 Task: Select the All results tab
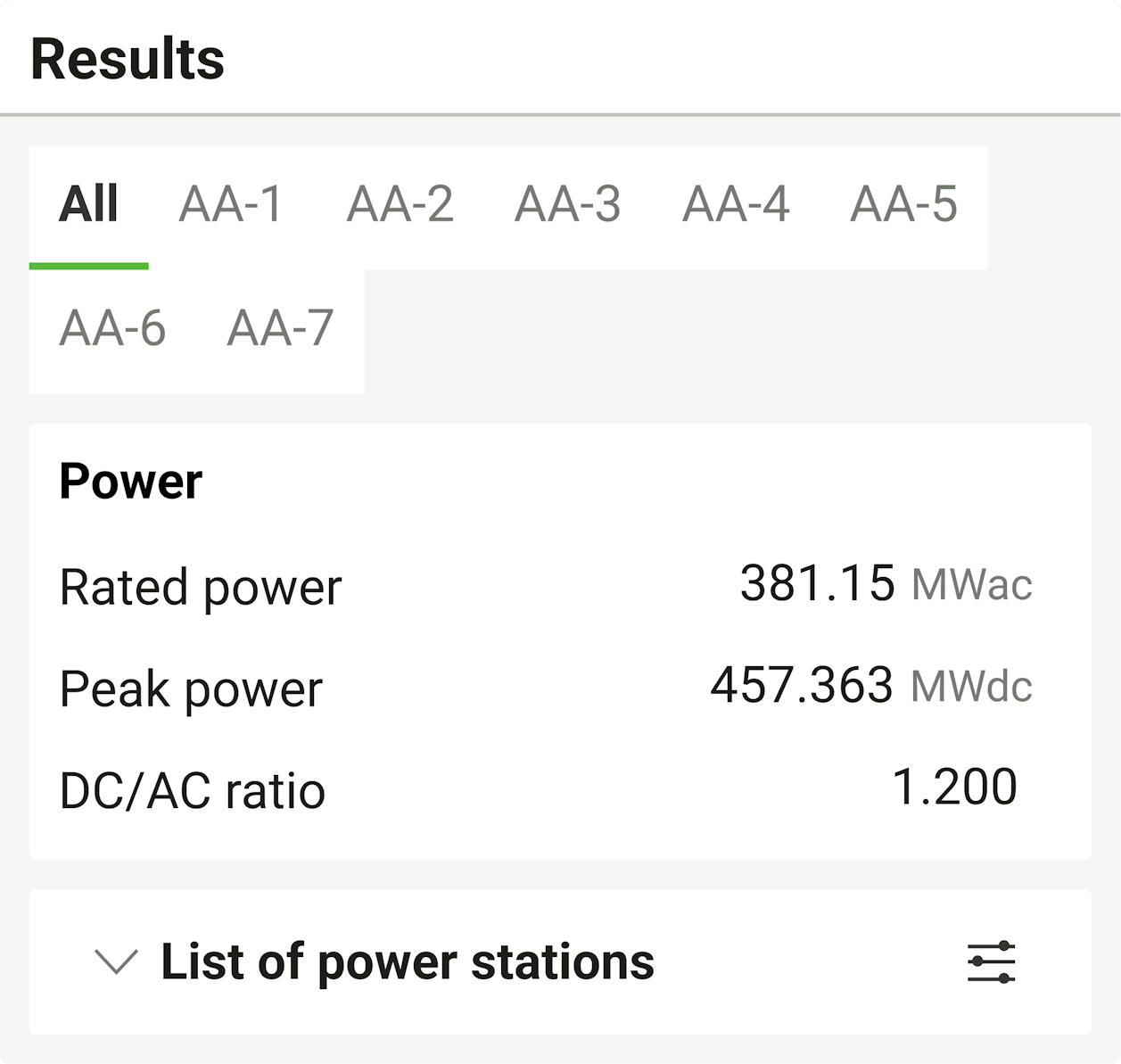[x=88, y=204]
